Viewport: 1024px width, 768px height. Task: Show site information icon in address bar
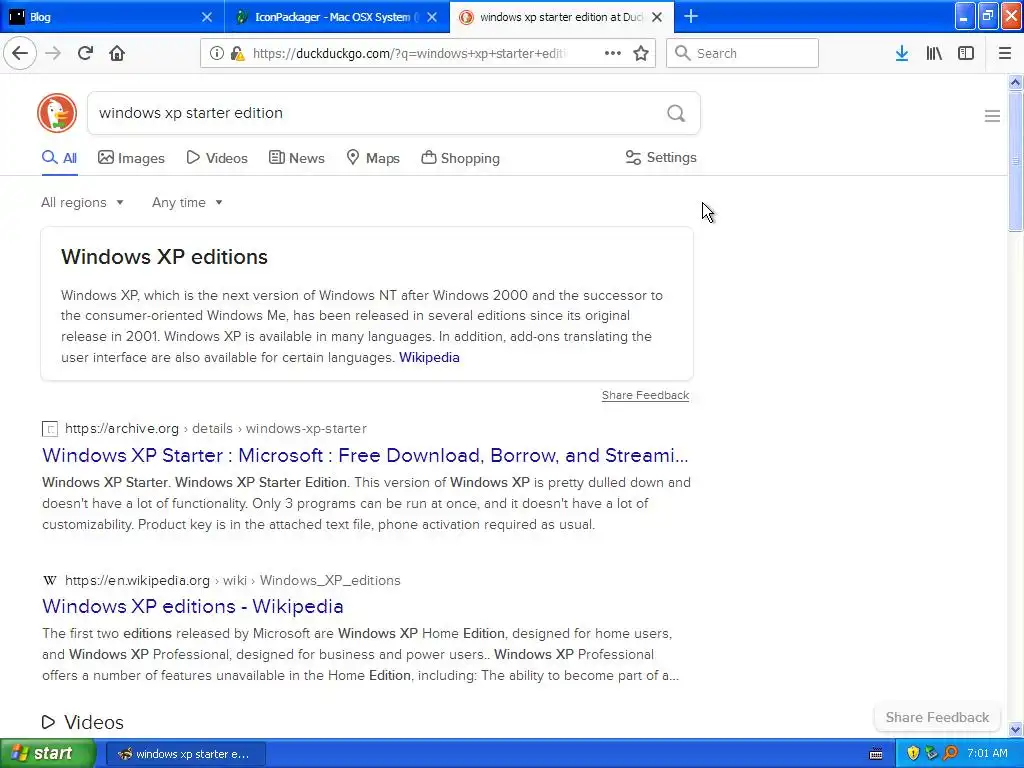(x=216, y=54)
